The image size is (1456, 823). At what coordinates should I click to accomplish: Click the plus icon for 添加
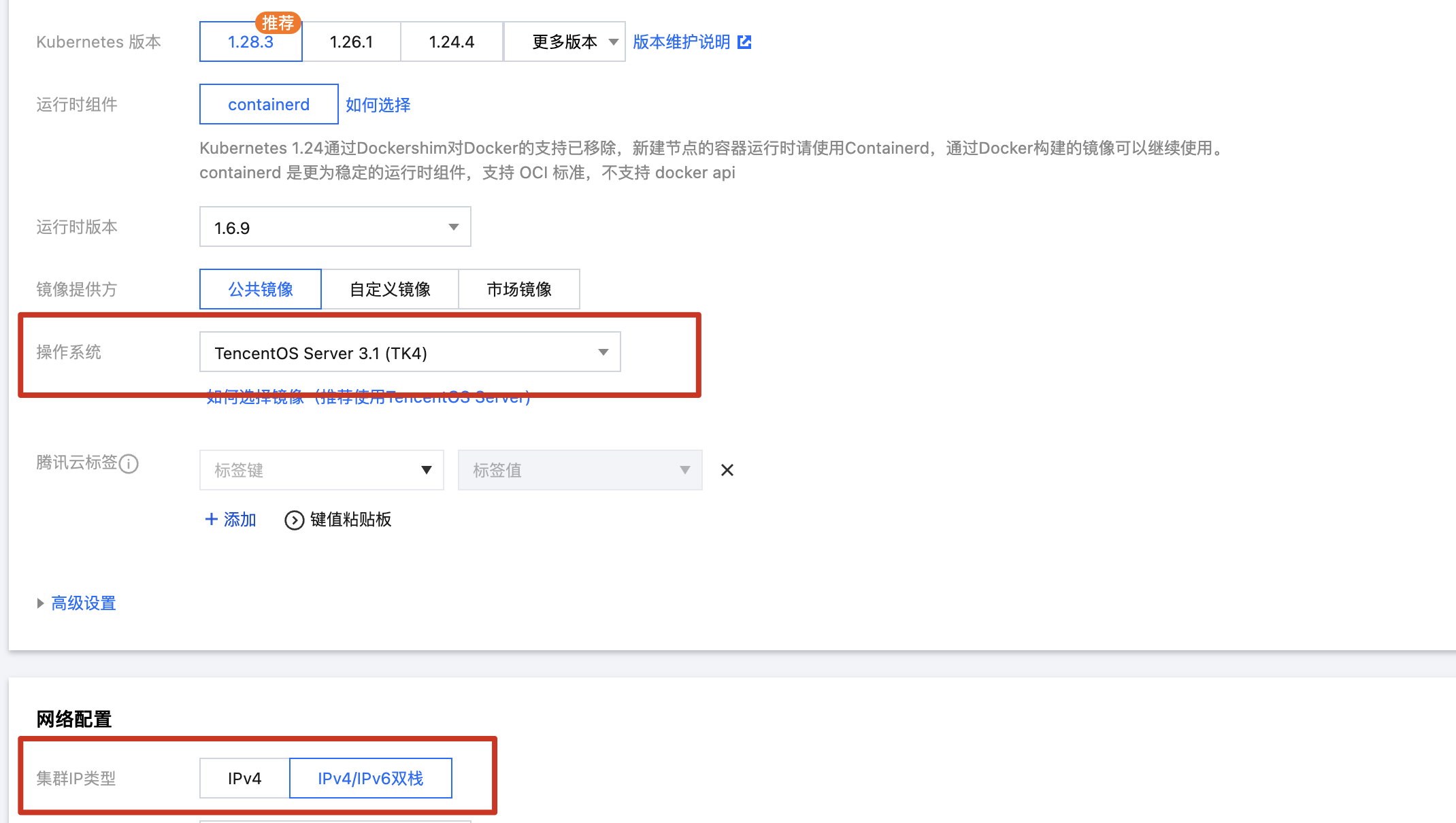212,520
